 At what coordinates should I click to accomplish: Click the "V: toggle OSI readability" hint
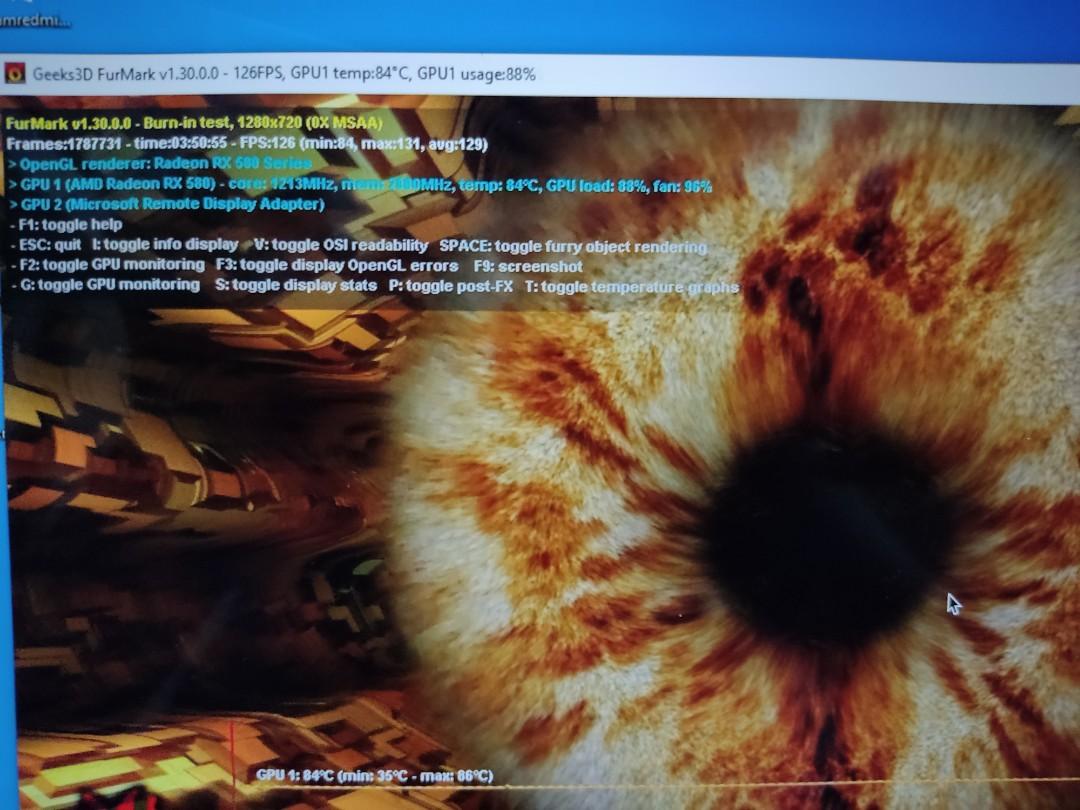pos(341,245)
